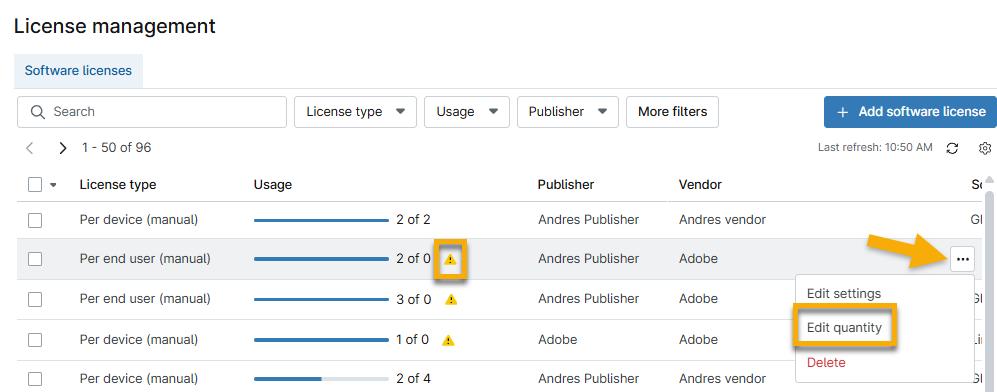Click the 2 of 2 usage bar
This screenshot has height=392, width=997.
[x=321, y=220]
